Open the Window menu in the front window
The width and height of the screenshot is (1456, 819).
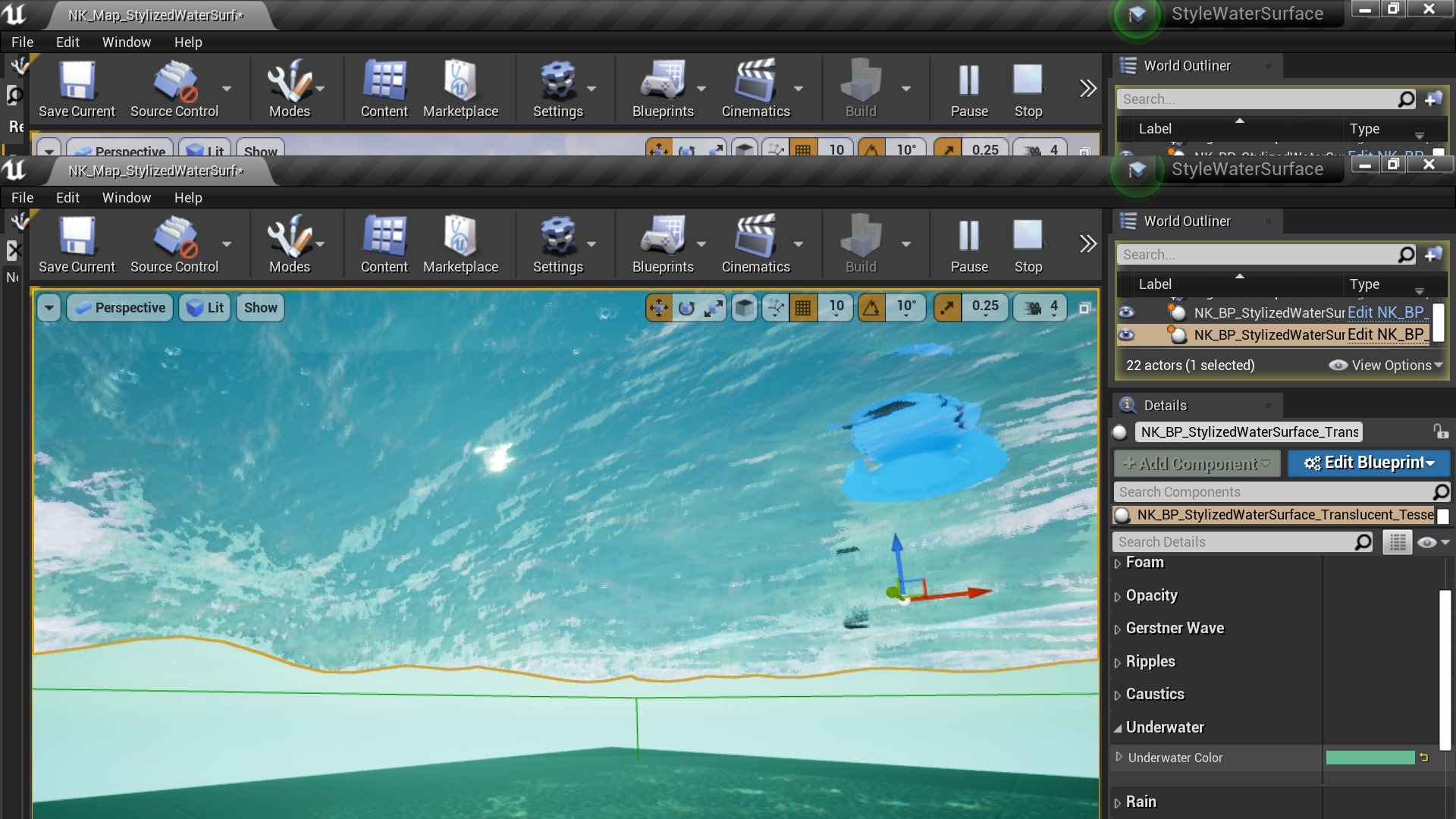click(x=127, y=197)
